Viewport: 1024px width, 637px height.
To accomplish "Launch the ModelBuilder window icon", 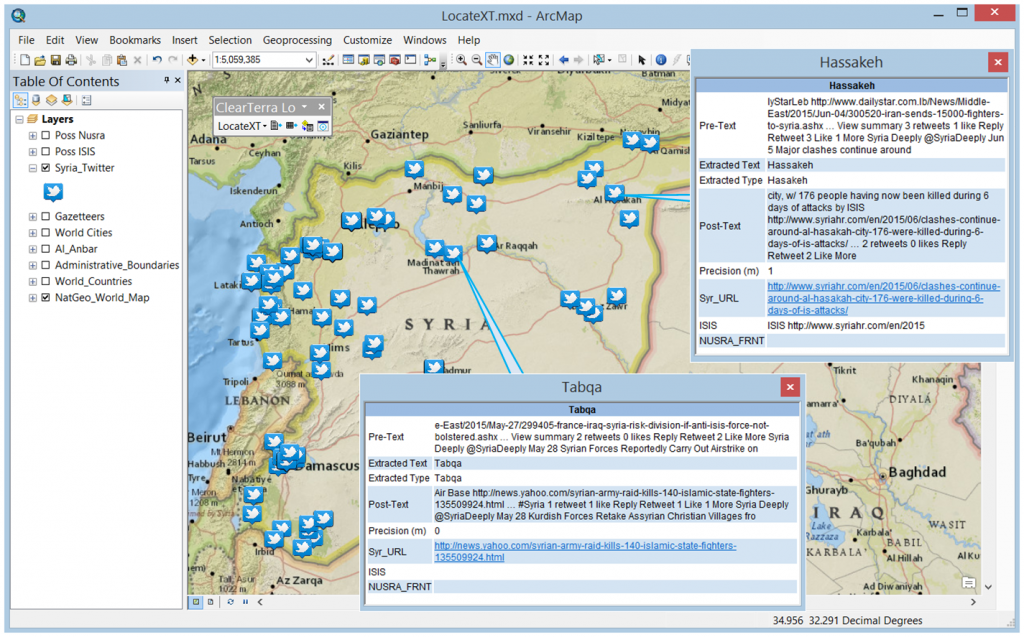I will point(430,60).
